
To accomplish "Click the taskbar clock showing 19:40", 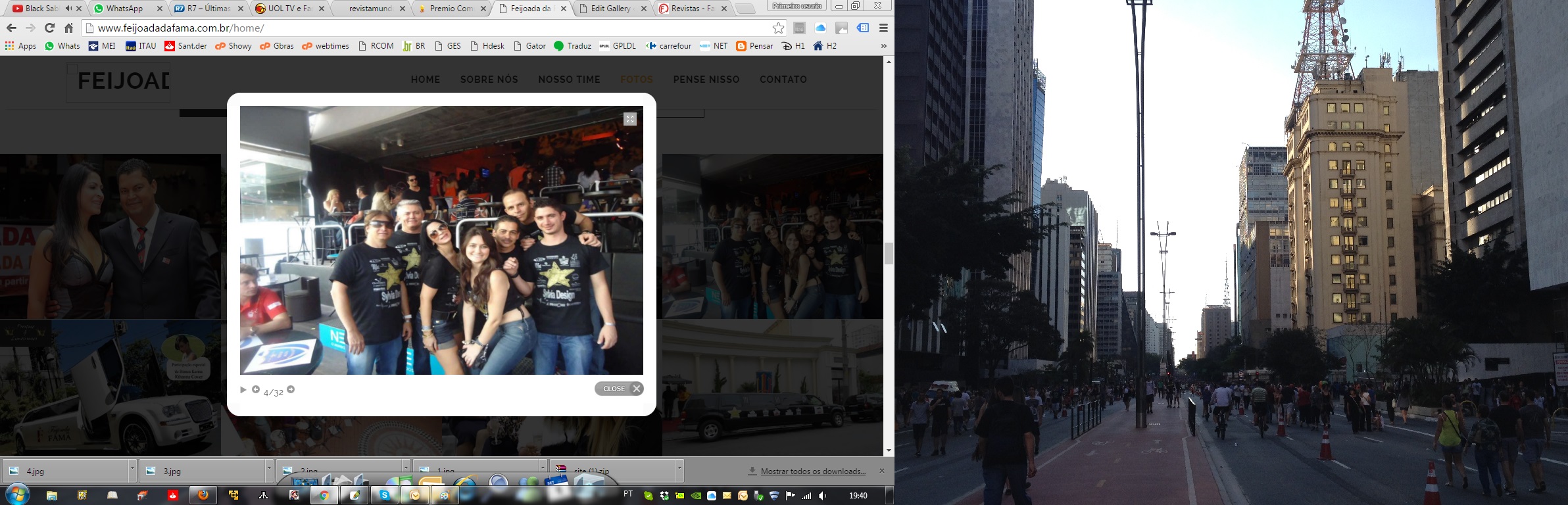I will 858,496.
